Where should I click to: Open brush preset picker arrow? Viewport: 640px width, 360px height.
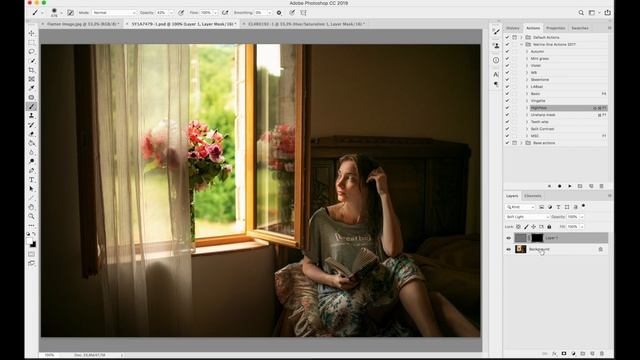click(x=61, y=13)
